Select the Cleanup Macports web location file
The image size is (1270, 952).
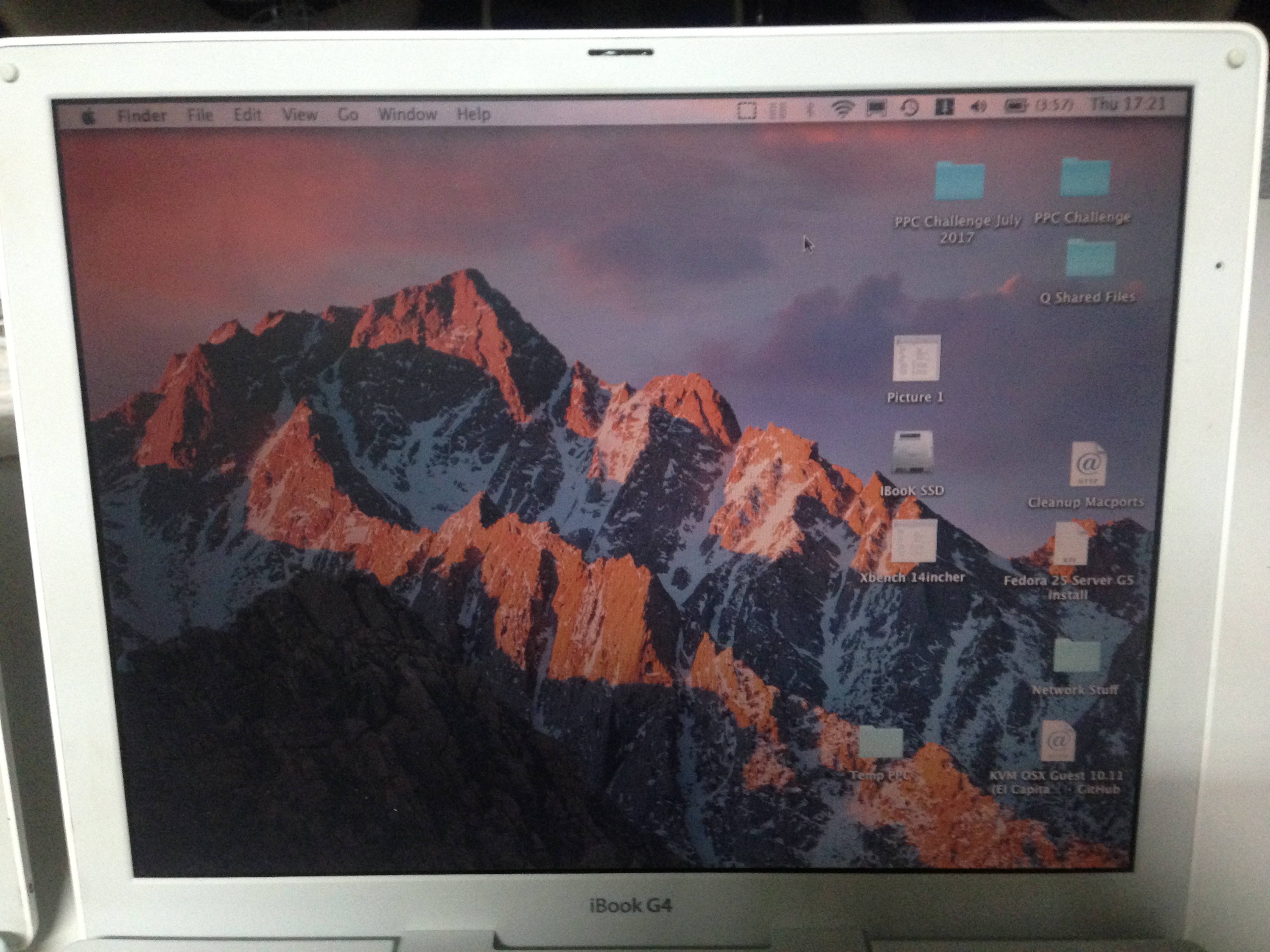(1088, 464)
